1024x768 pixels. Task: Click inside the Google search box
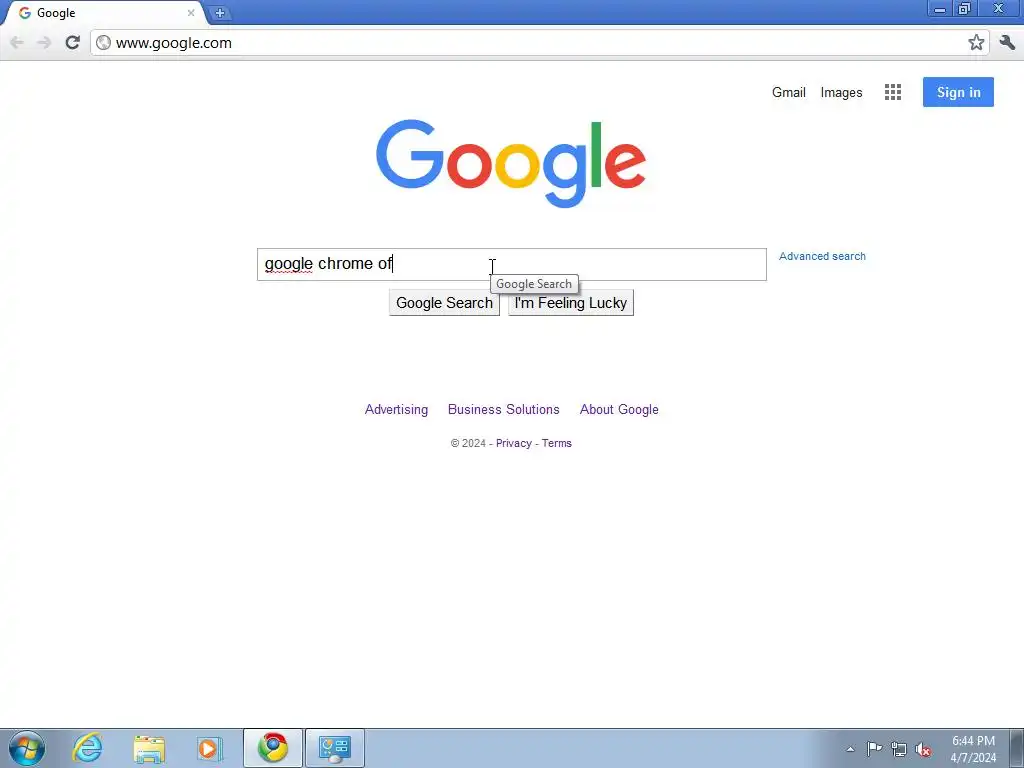tap(511, 264)
